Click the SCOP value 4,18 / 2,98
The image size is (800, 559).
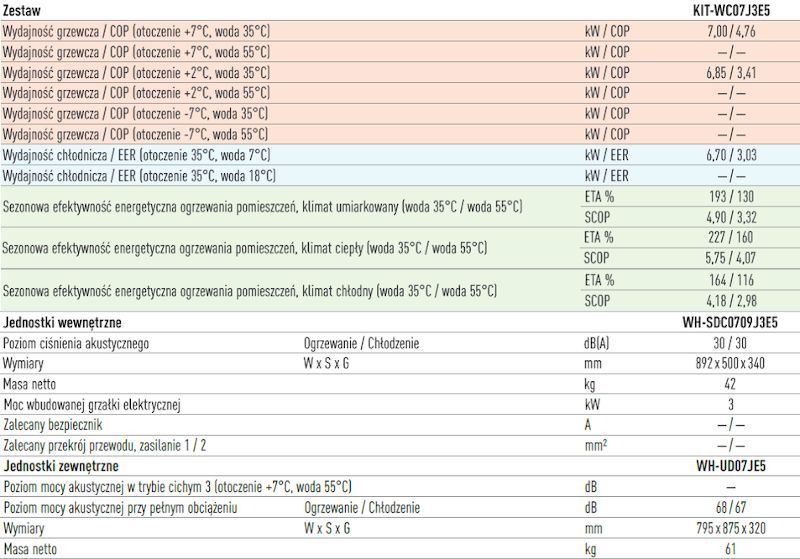[x=731, y=300]
